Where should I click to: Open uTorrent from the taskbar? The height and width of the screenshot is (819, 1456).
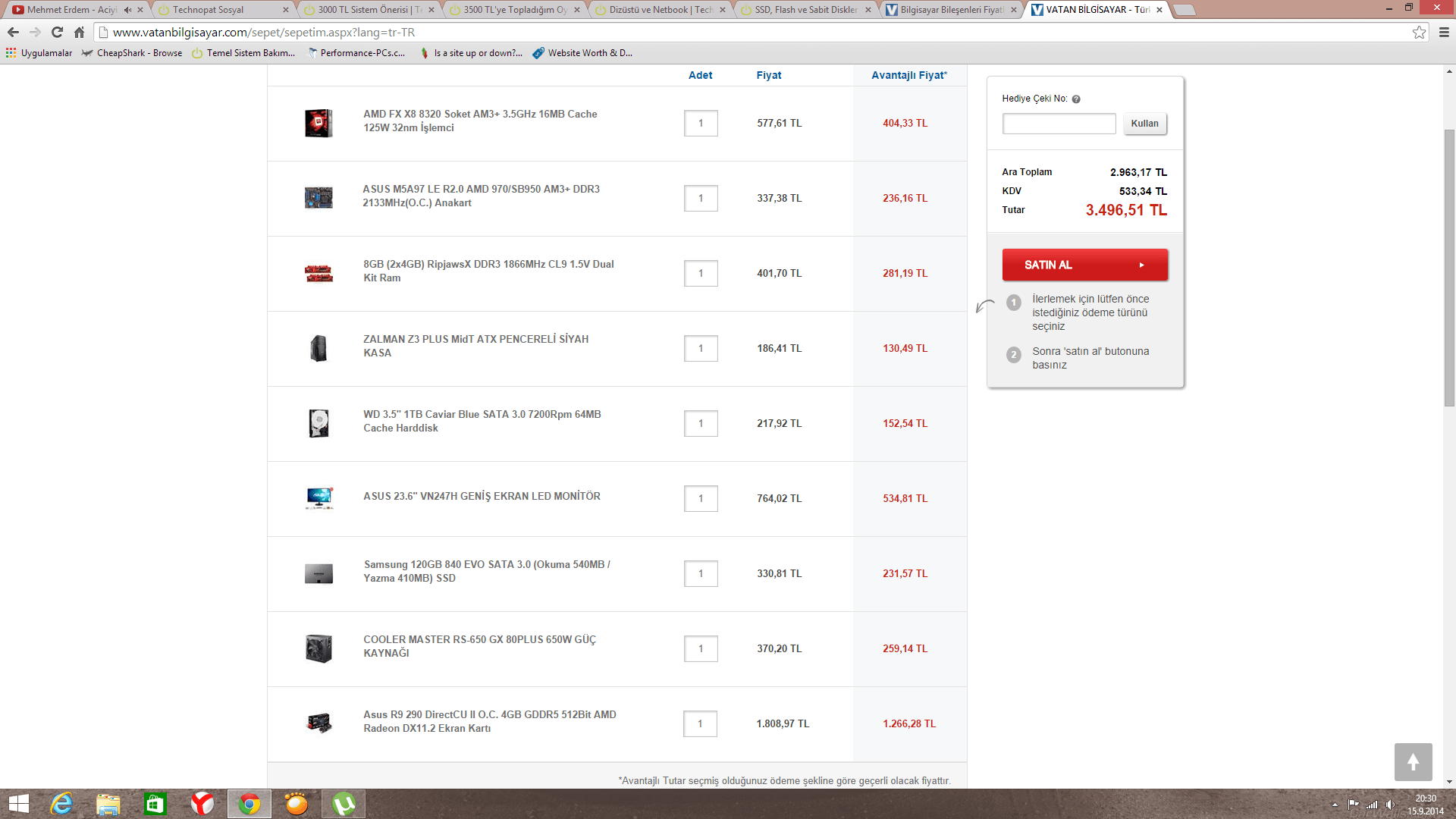[x=344, y=804]
